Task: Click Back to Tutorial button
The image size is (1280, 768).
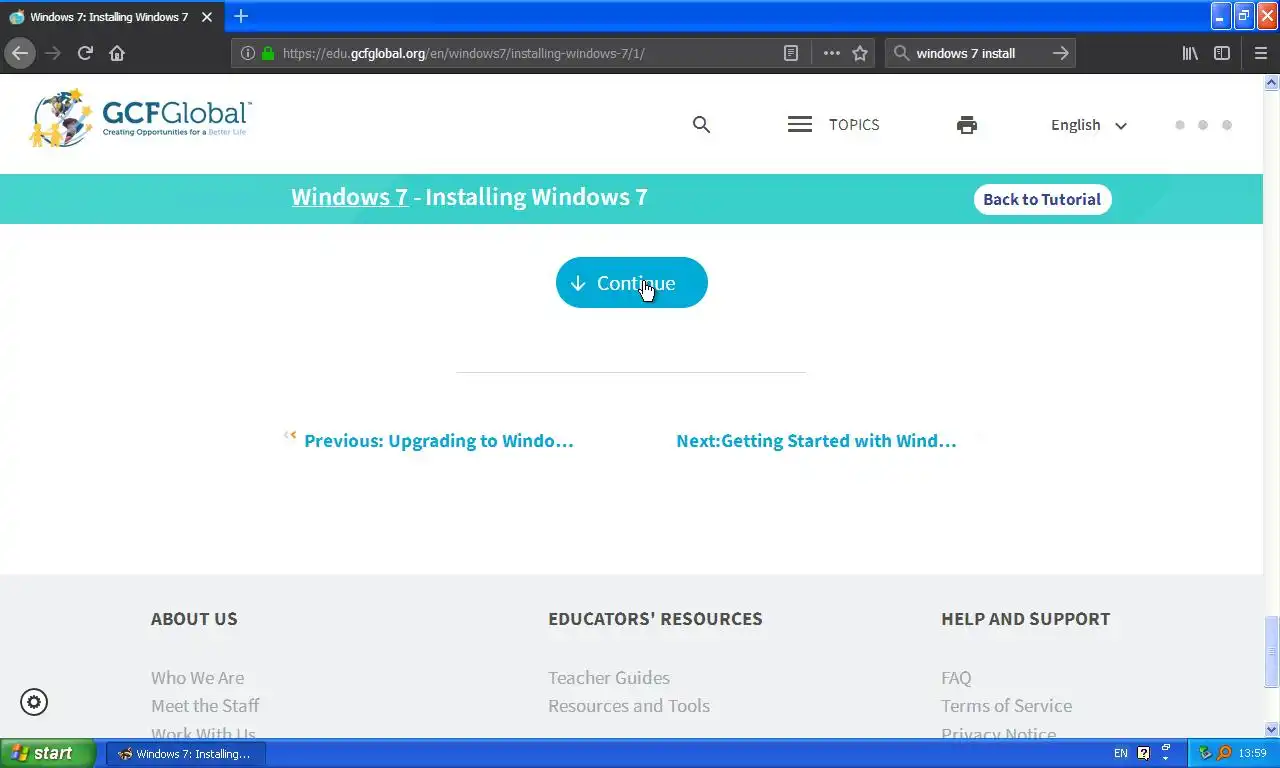Action: click(1042, 199)
